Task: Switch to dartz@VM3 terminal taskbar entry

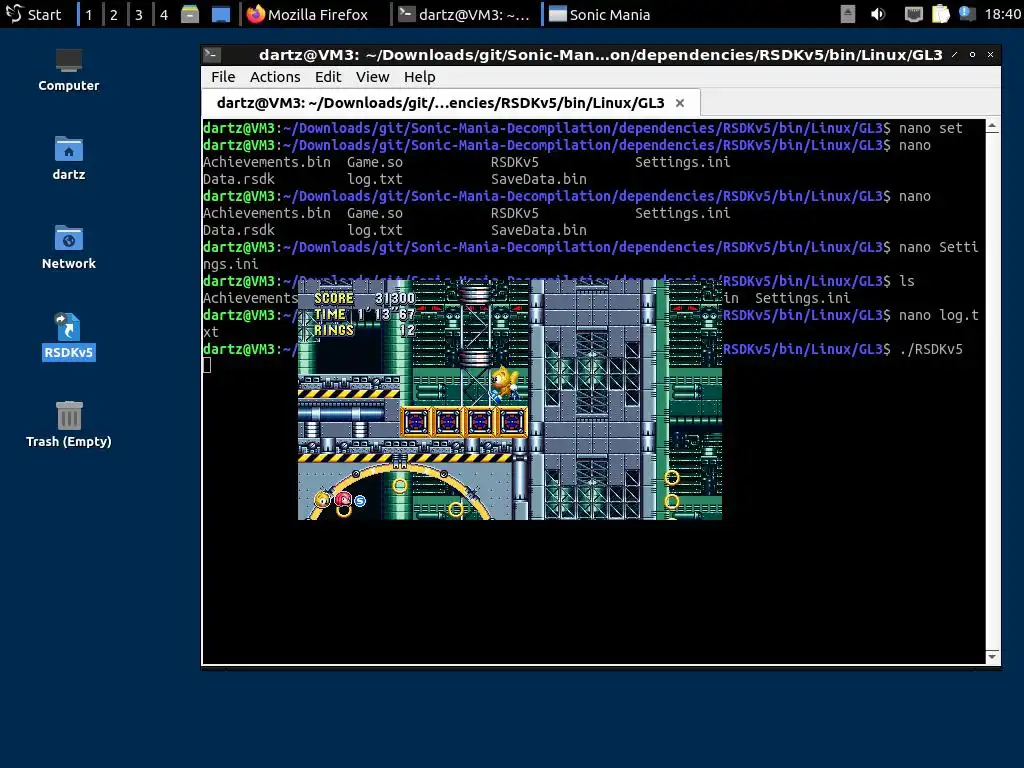Action: 465,14
